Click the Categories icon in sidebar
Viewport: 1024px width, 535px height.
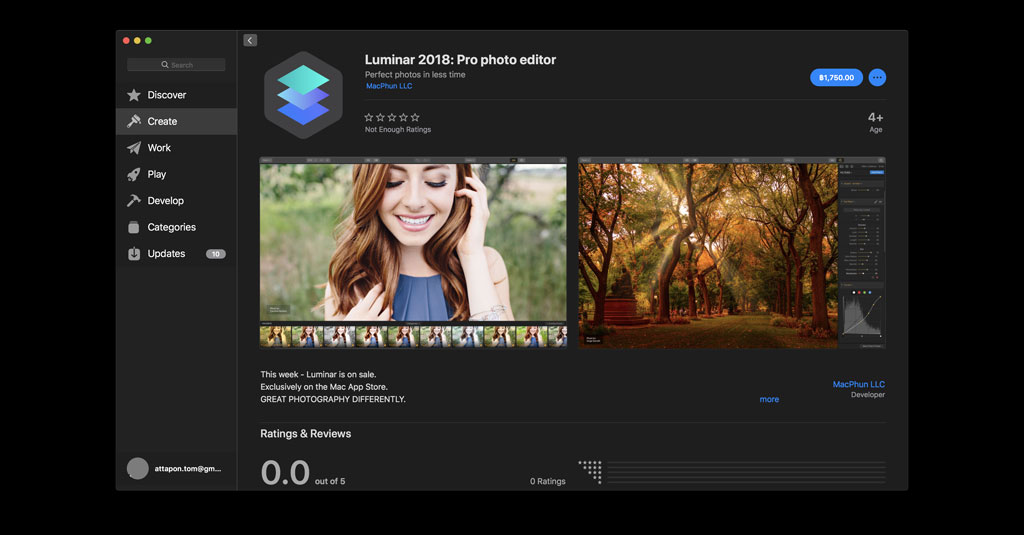click(x=134, y=227)
